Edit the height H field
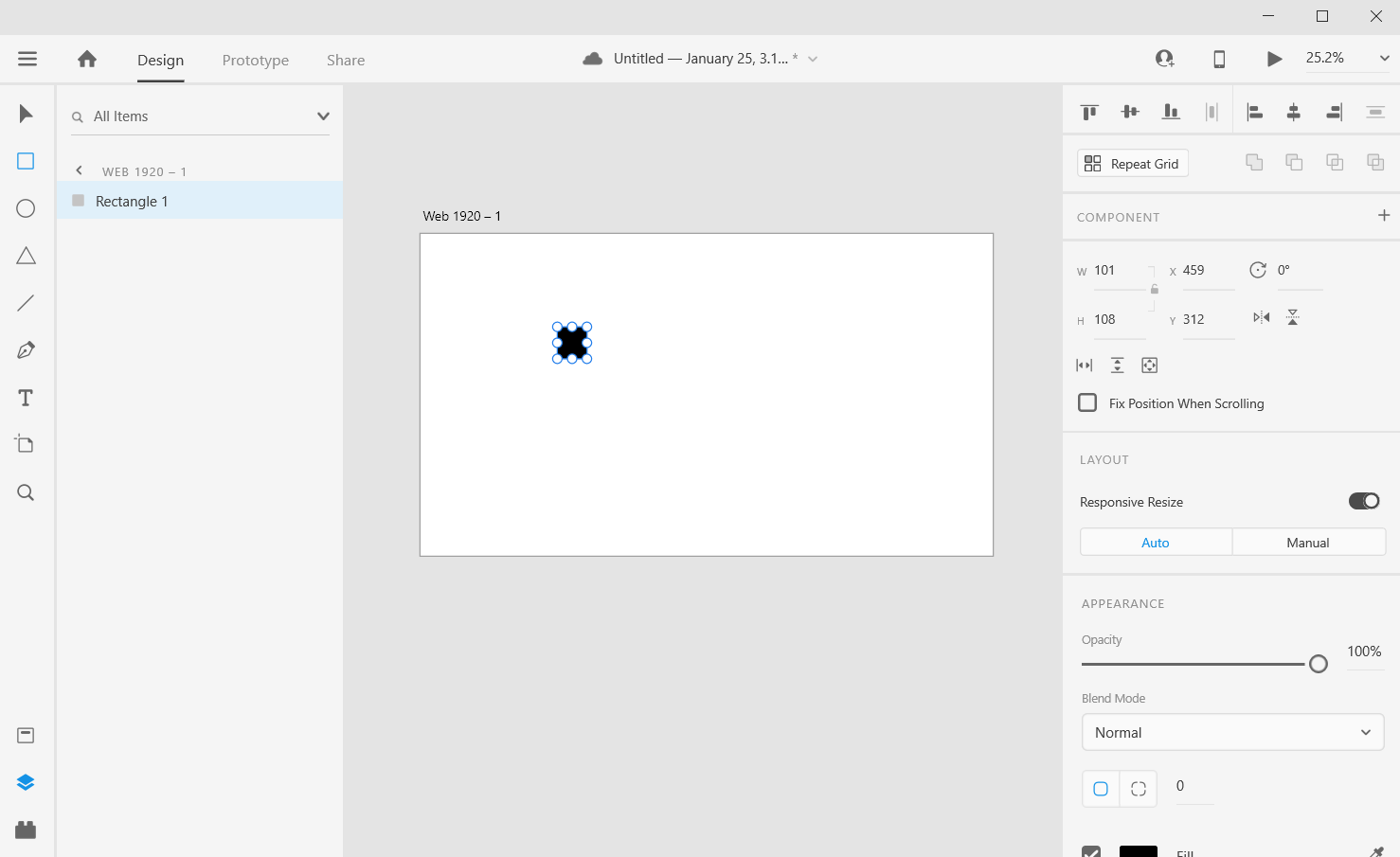The width and height of the screenshot is (1400, 857). point(1120,320)
